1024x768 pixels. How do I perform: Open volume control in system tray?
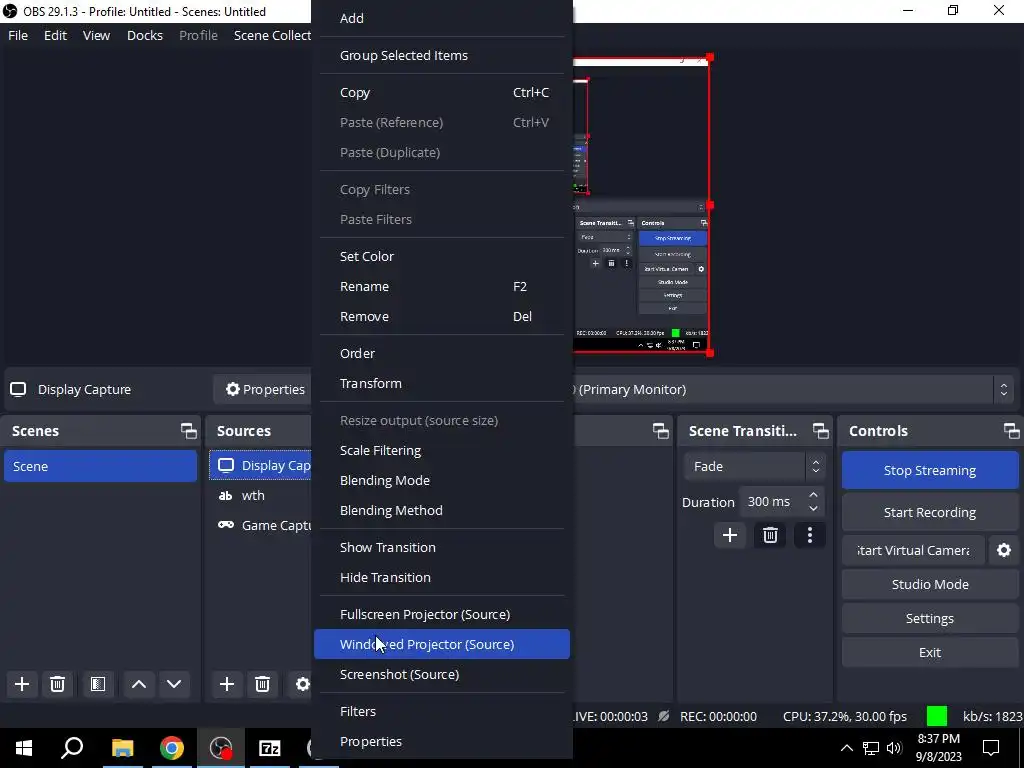point(894,748)
